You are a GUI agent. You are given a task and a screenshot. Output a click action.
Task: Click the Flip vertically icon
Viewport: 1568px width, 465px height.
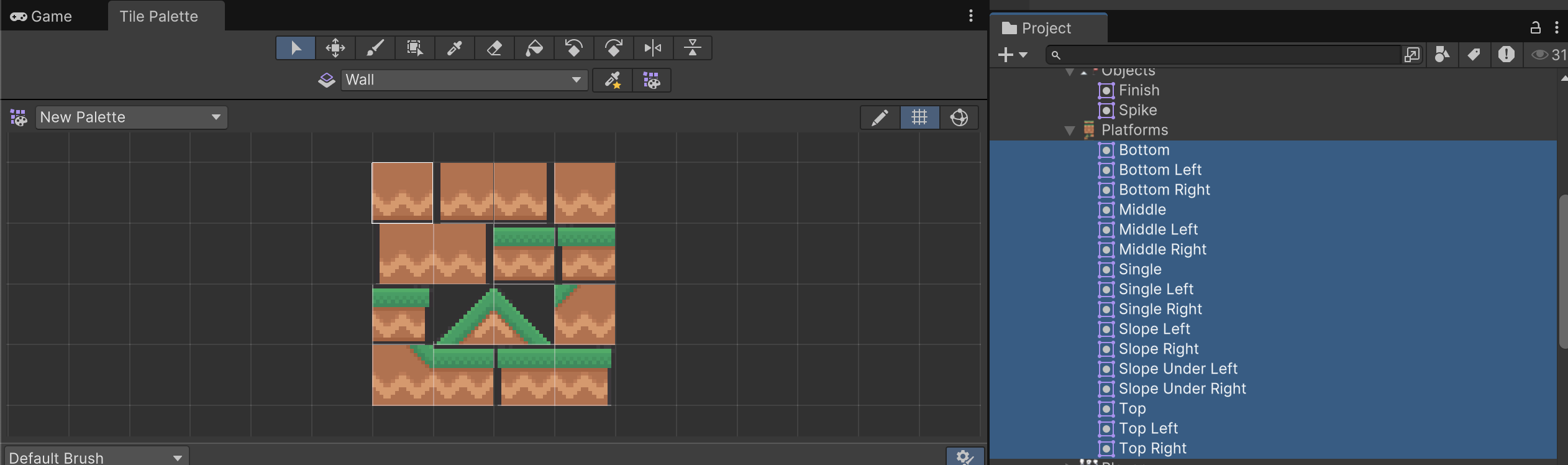tap(693, 48)
